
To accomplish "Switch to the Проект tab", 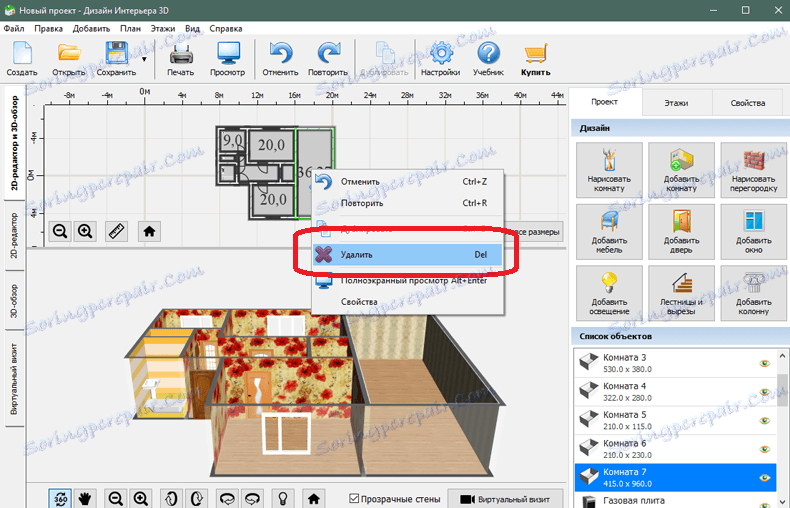I will pos(605,102).
